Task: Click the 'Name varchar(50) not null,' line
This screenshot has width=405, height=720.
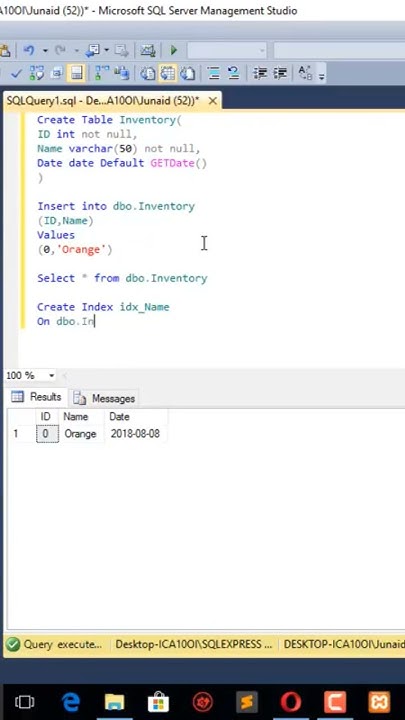Action: point(119,149)
